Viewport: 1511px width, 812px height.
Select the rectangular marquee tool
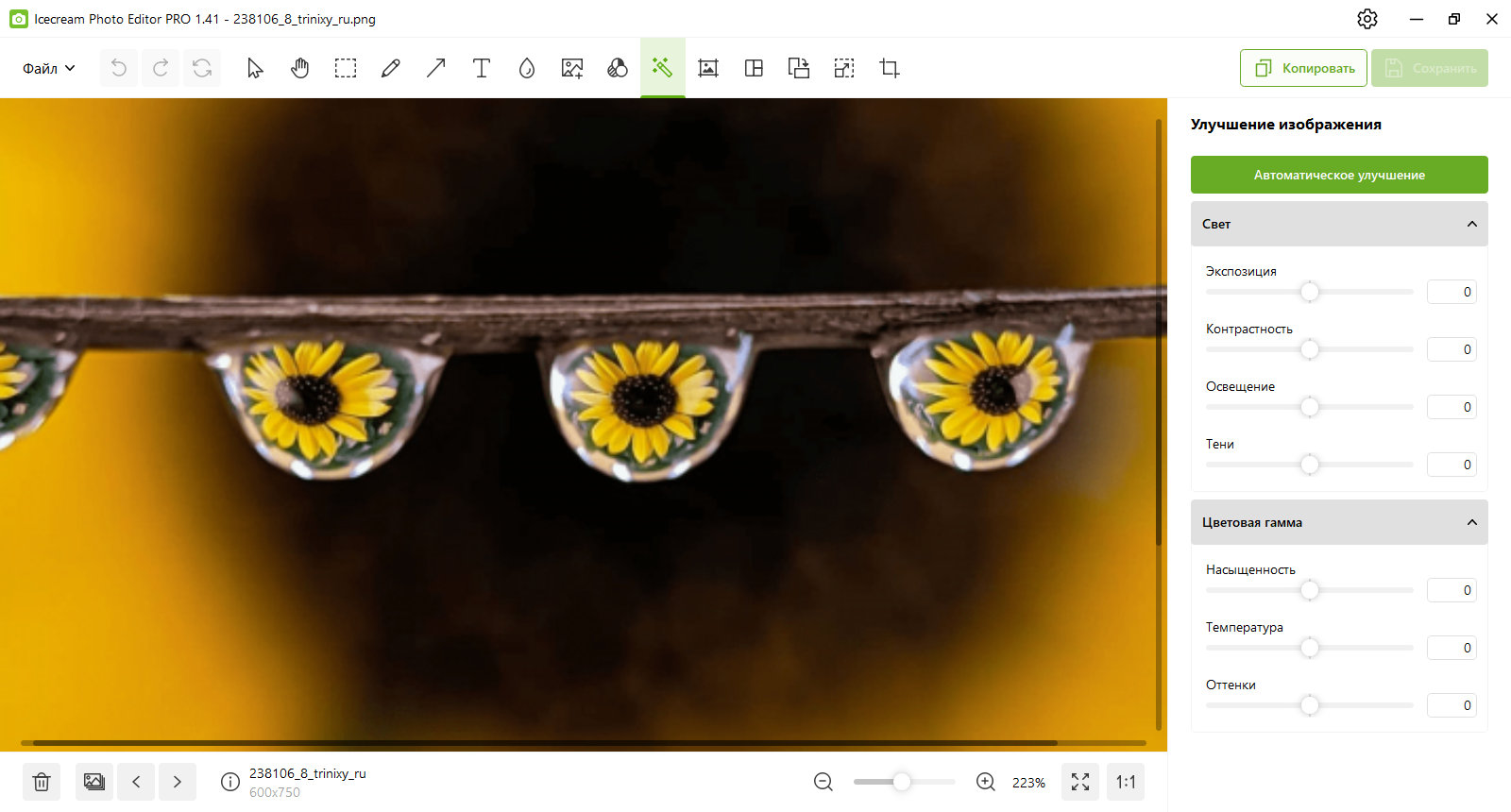click(346, 68)
